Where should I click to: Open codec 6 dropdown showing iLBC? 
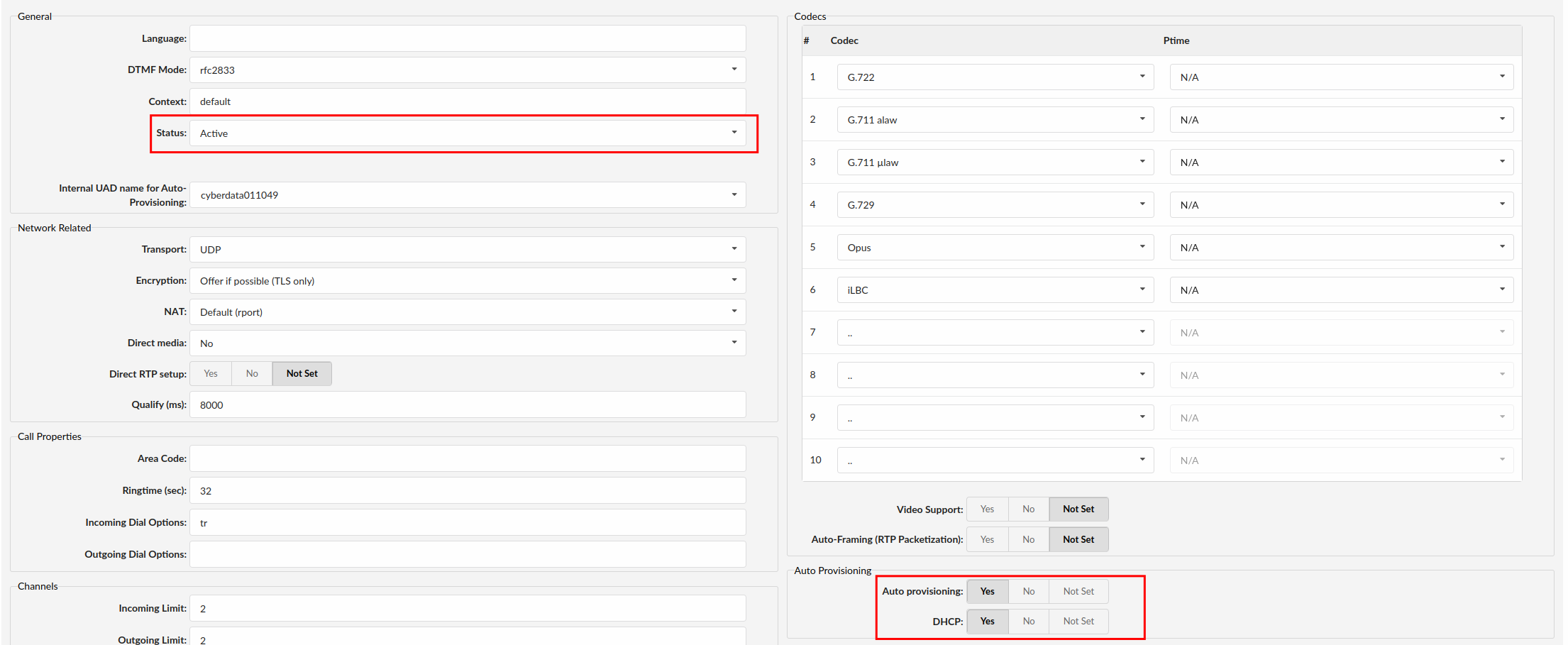(995, 290)
